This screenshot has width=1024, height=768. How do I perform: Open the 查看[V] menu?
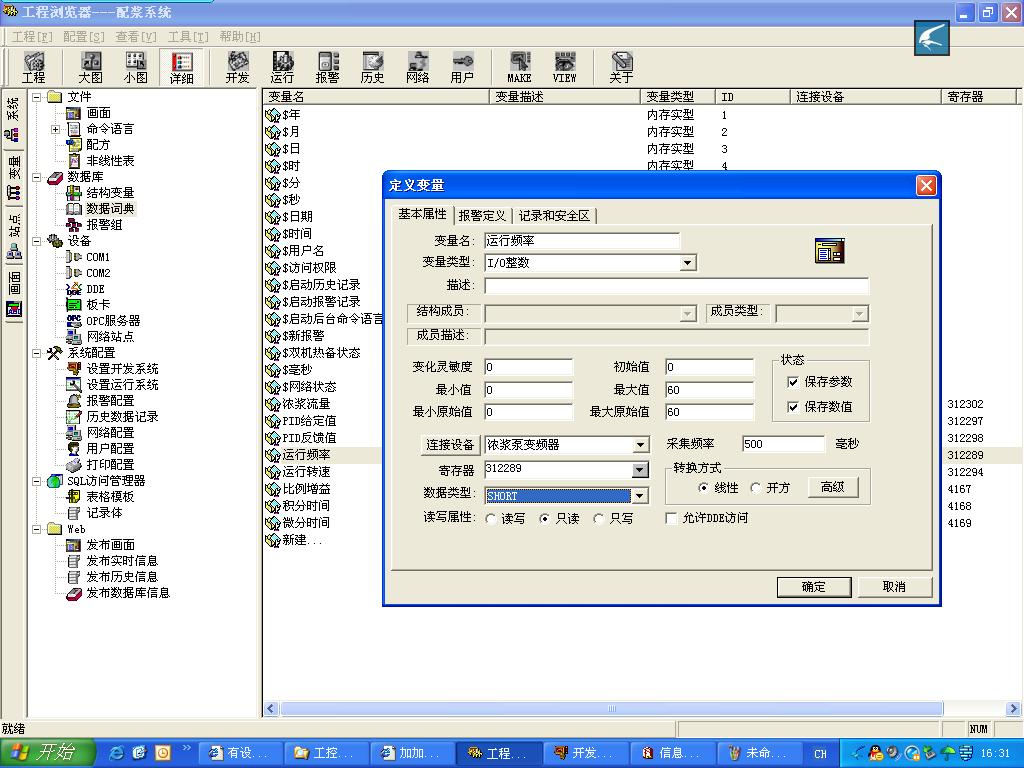click(x=136, y=37)
